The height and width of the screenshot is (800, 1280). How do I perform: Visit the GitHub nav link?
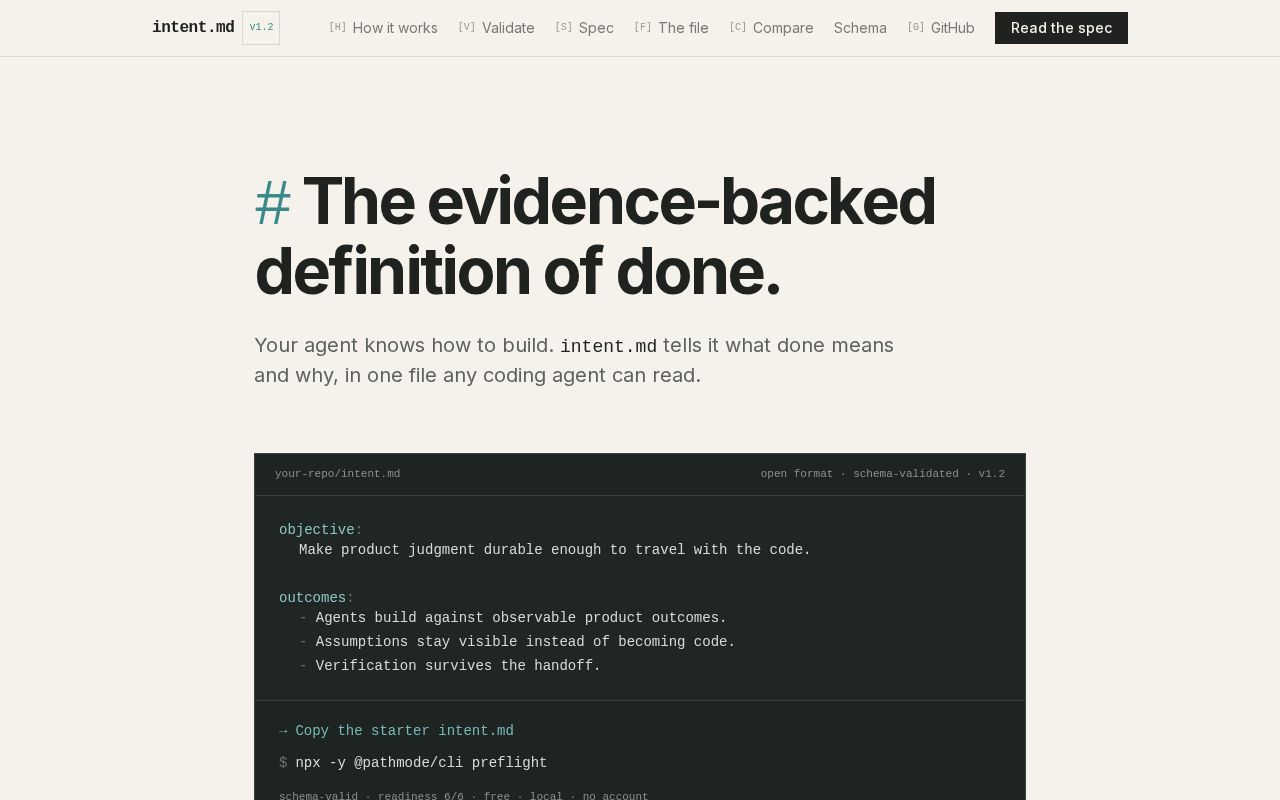[941, 28]
